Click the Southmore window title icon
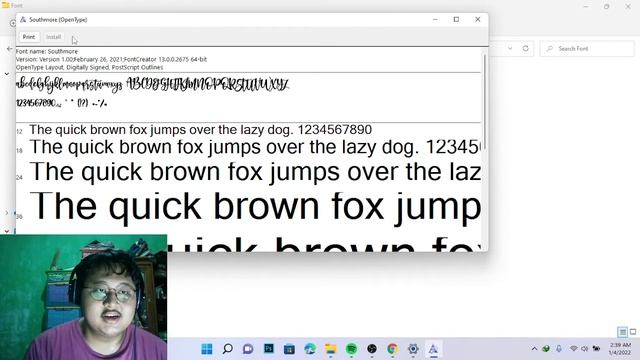 tap(23, 19)
